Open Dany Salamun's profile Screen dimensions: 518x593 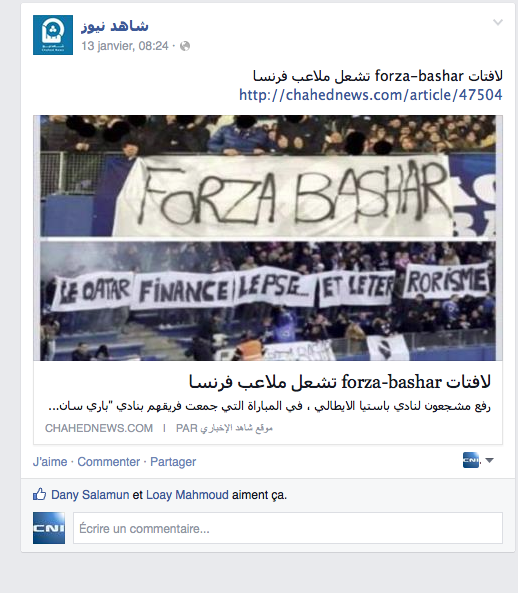pos(90,495)
